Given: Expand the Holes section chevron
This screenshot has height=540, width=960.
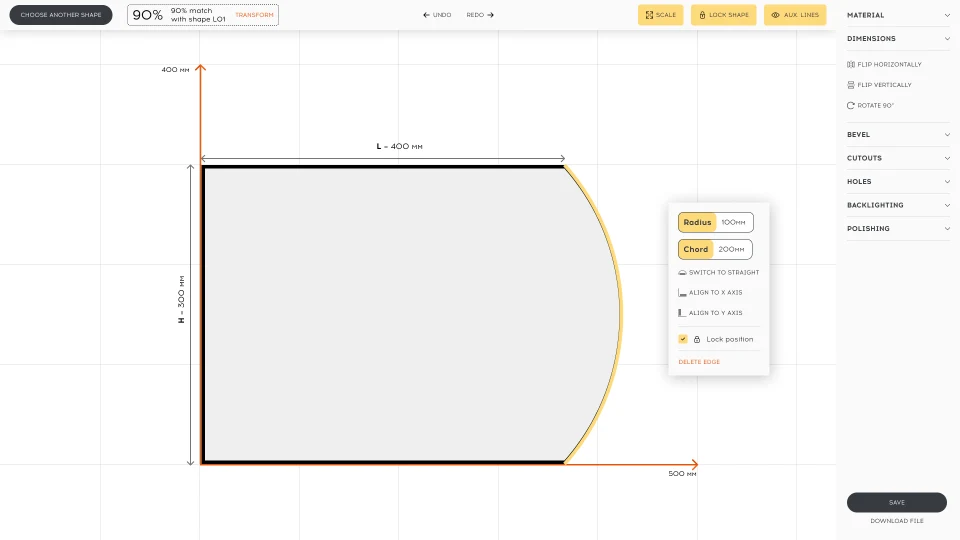Looking at the screenshot, I should pos(947,182).
